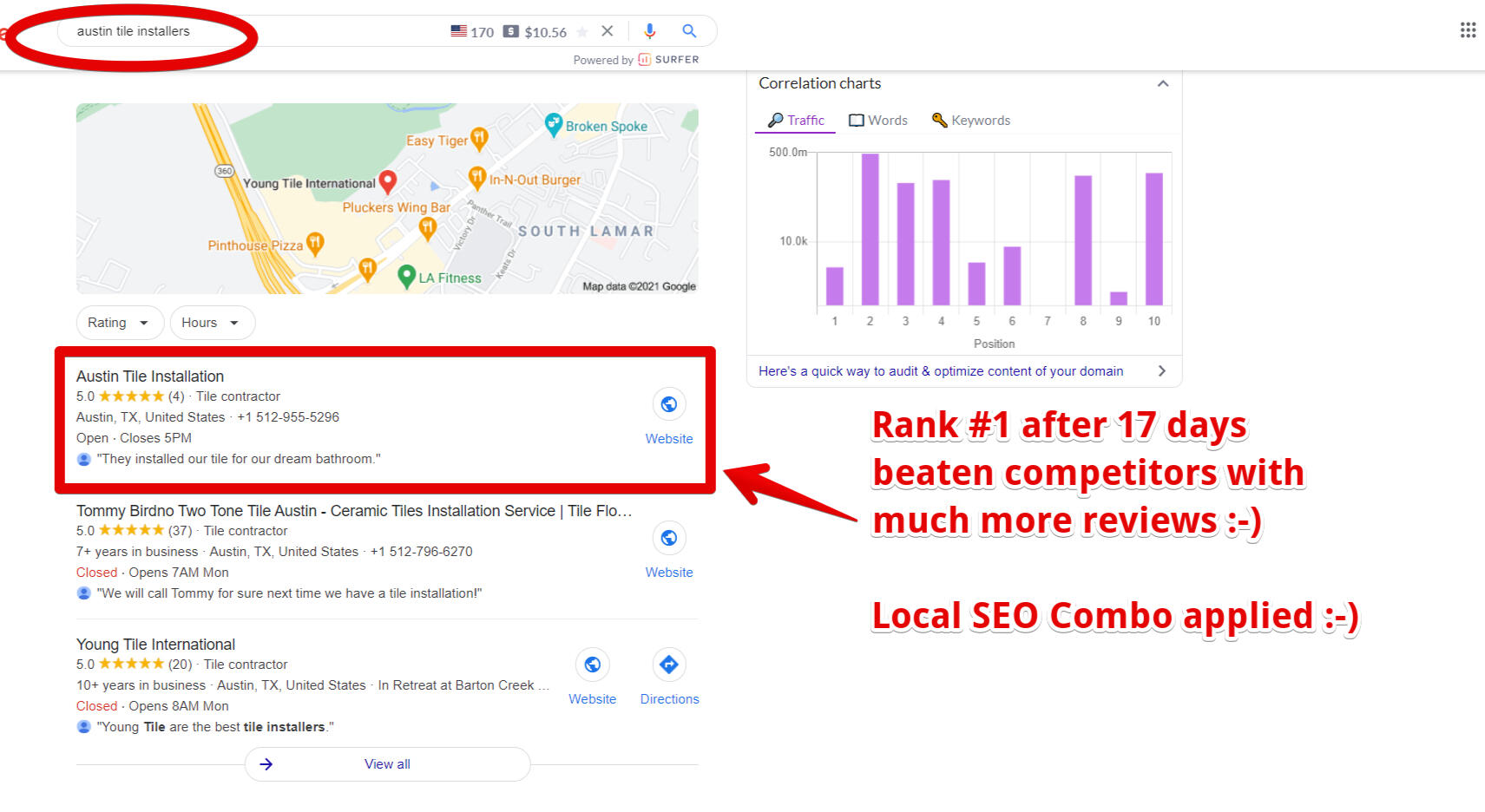Screen dimensions: 1485x812
Task: Click the Austin Tile Installation listing title
Action: [150, 377]
